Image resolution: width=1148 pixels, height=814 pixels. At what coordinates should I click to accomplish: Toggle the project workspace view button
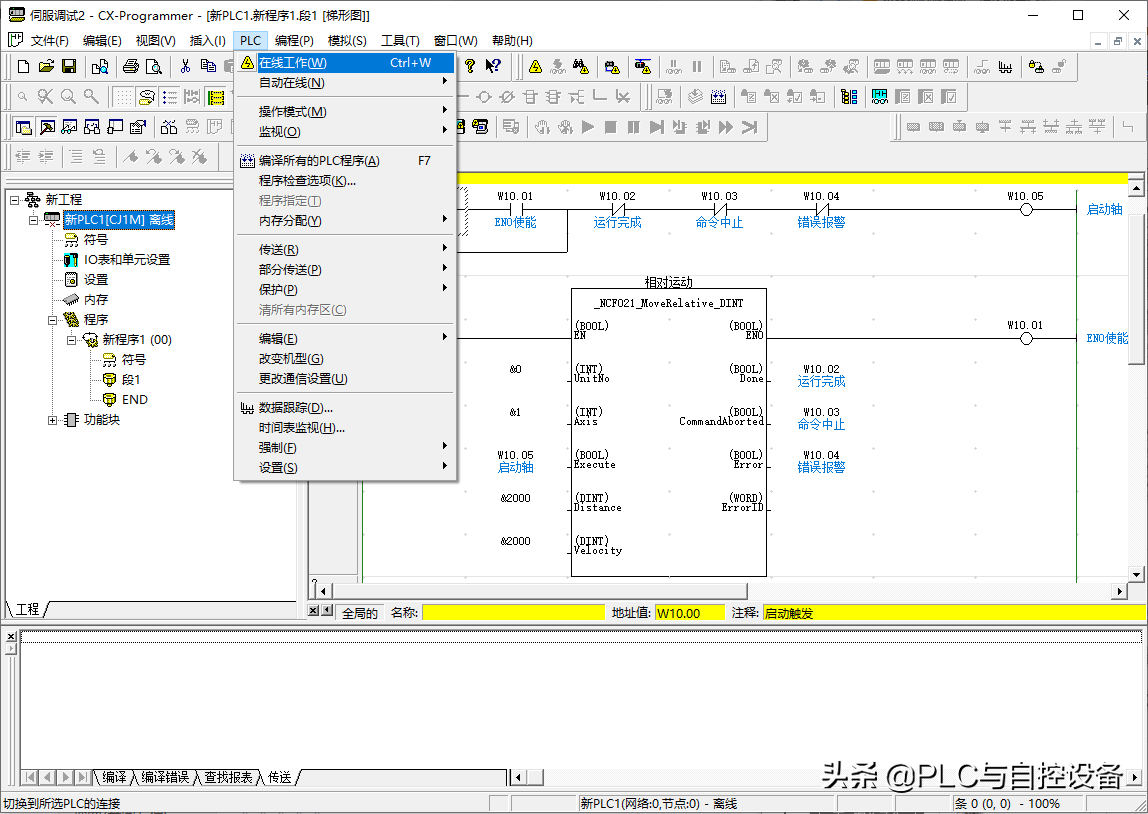point(24,127)
